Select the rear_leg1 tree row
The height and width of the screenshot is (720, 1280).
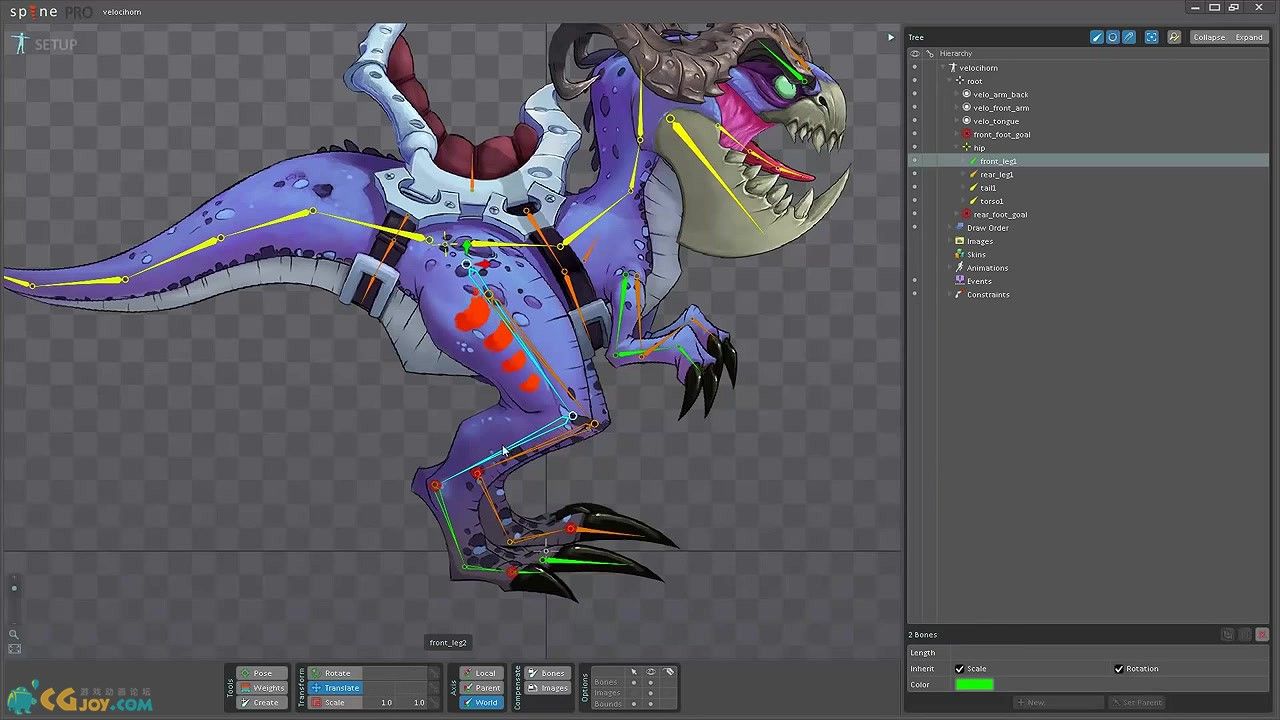[1088, 174]
